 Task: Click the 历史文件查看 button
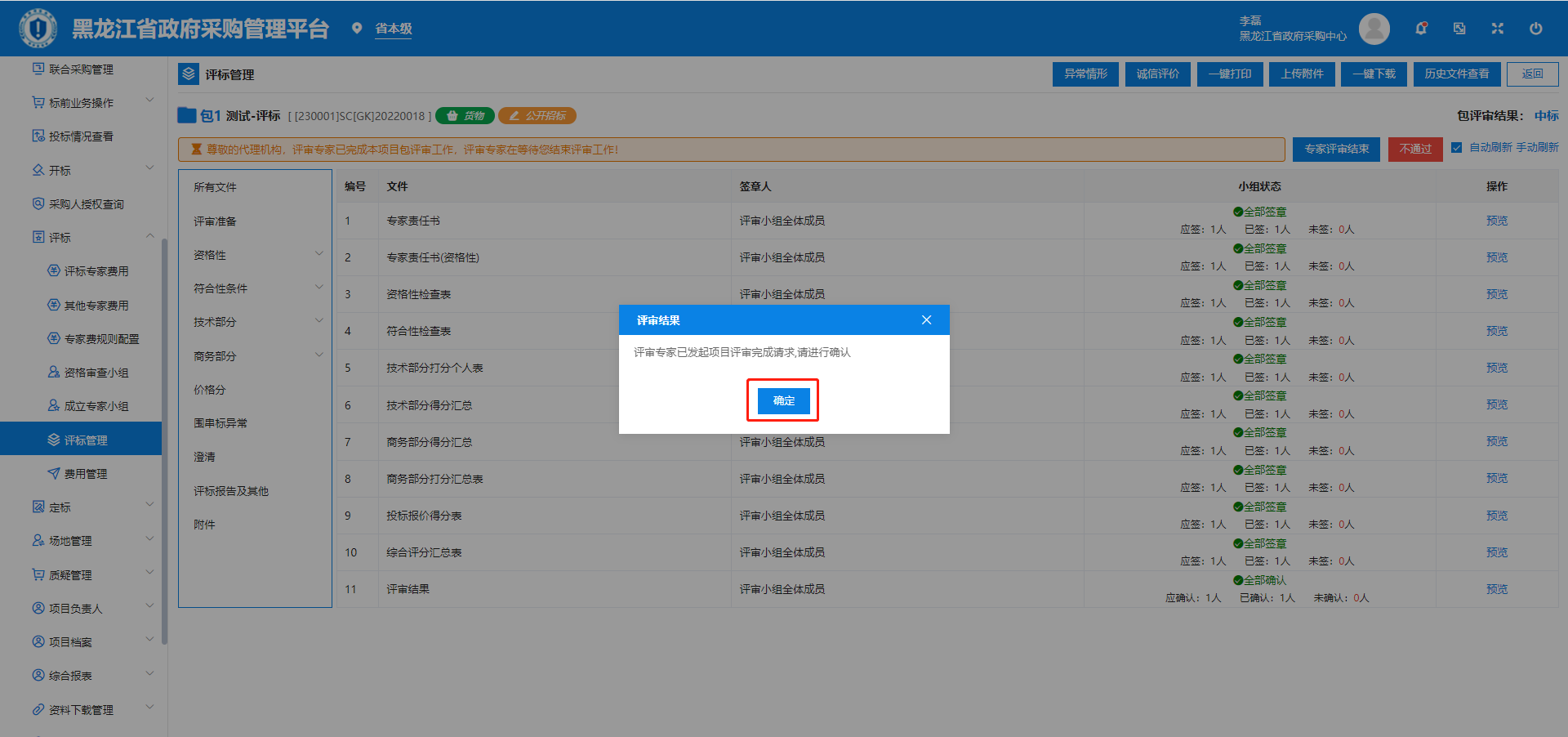(1456, 74)
